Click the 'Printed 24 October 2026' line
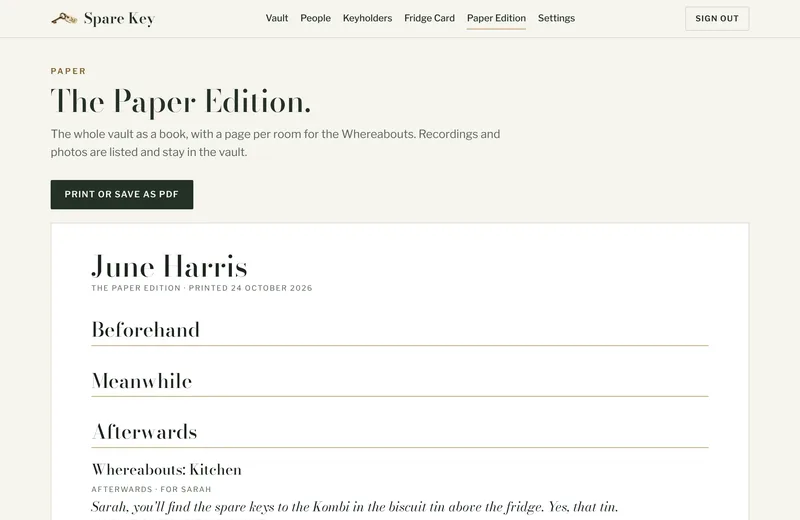 coord(250,288)
